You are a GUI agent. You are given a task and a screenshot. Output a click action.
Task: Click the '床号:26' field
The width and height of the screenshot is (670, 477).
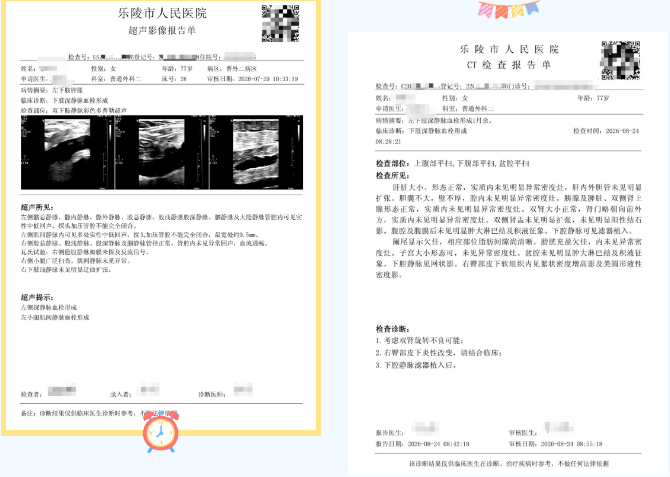point(174,79)
